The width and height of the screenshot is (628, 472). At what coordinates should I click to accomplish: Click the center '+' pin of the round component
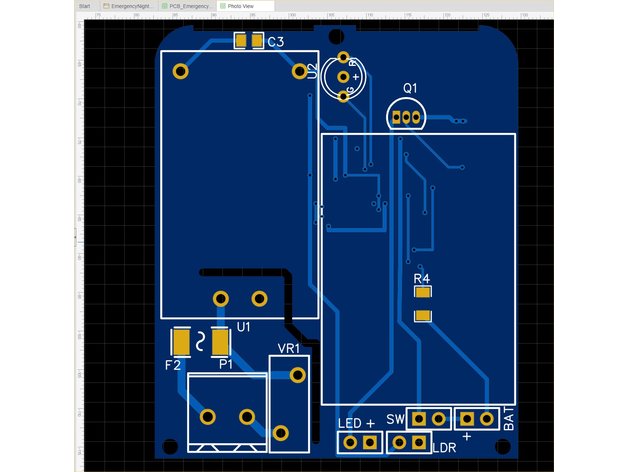point(343,76)
